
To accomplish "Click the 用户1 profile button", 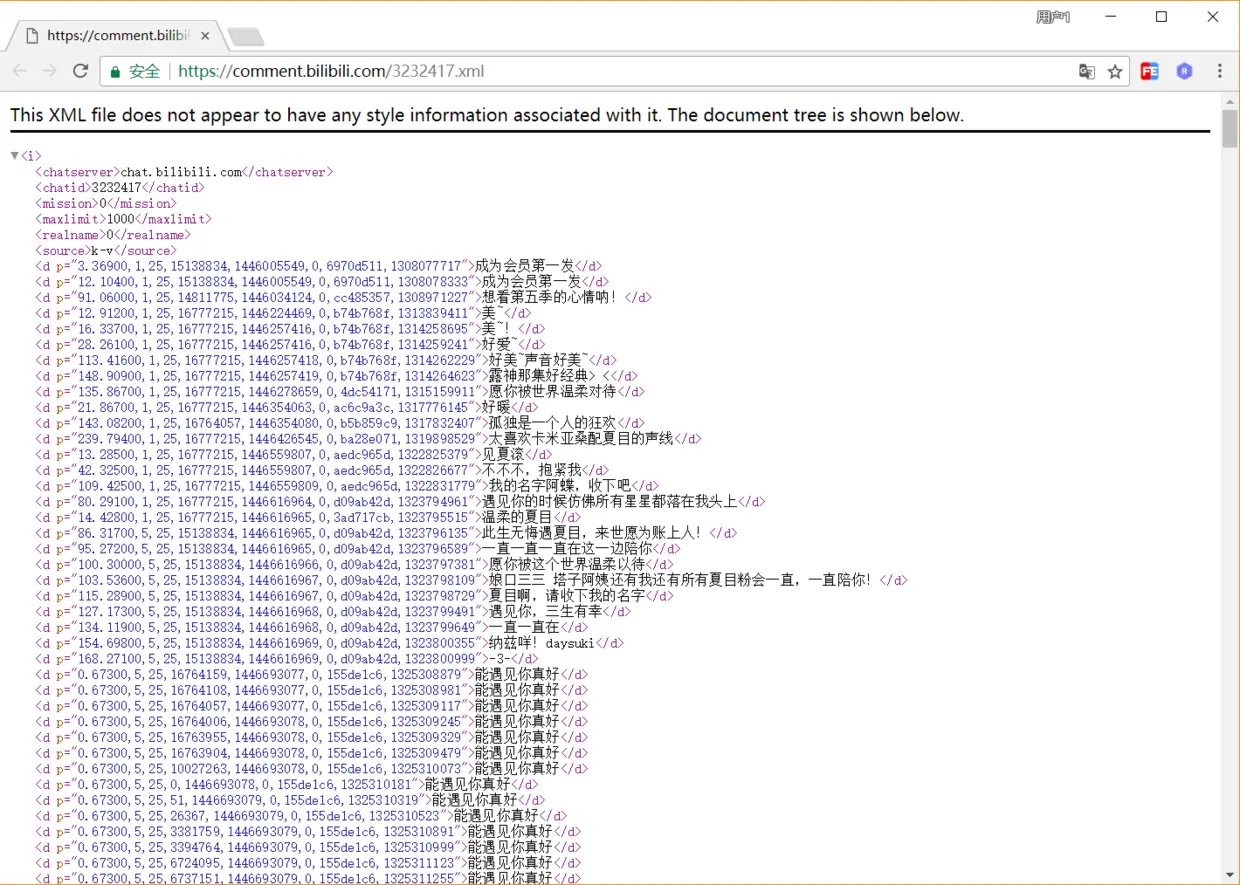I will 1053,17.
